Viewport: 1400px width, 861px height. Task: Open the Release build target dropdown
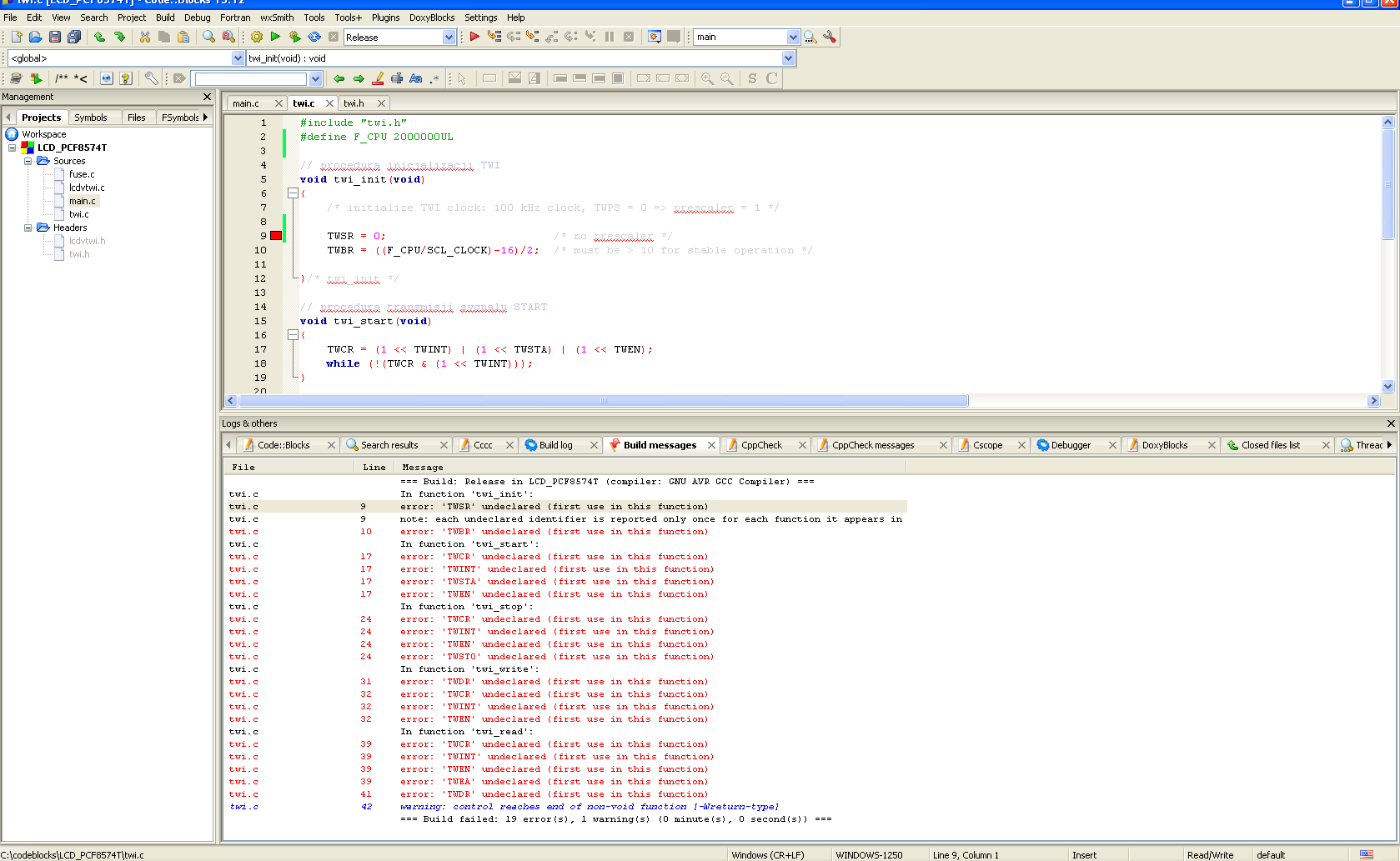[x=449, y=38]
